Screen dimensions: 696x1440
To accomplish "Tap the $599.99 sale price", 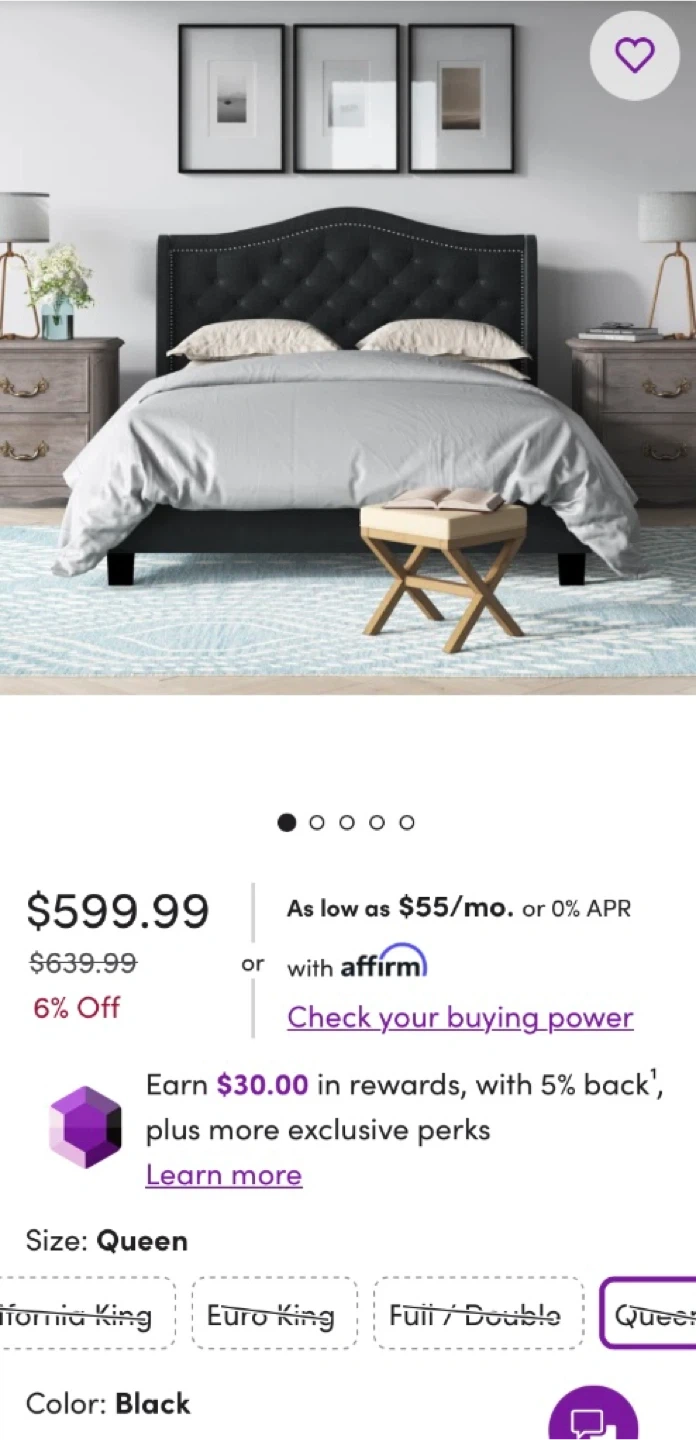I will point(118,911).
